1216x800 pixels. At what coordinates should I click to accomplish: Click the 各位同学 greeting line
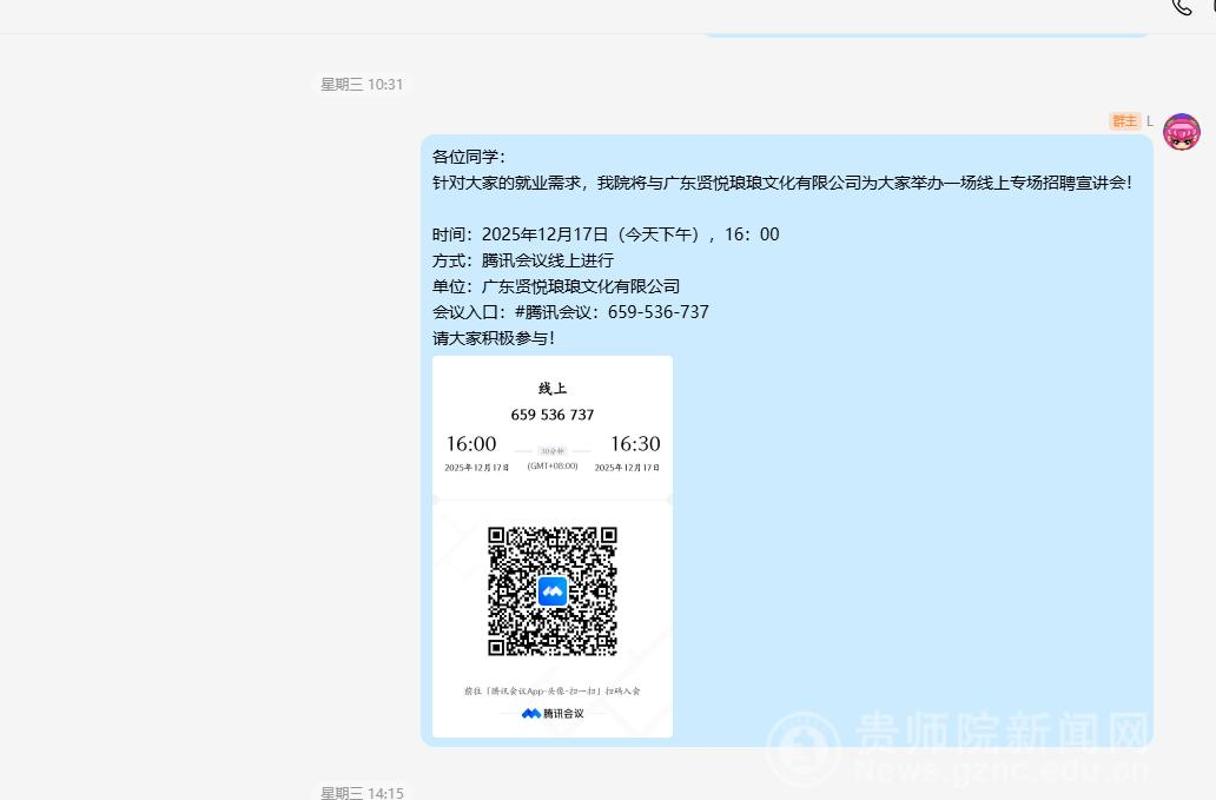point(469,157)
